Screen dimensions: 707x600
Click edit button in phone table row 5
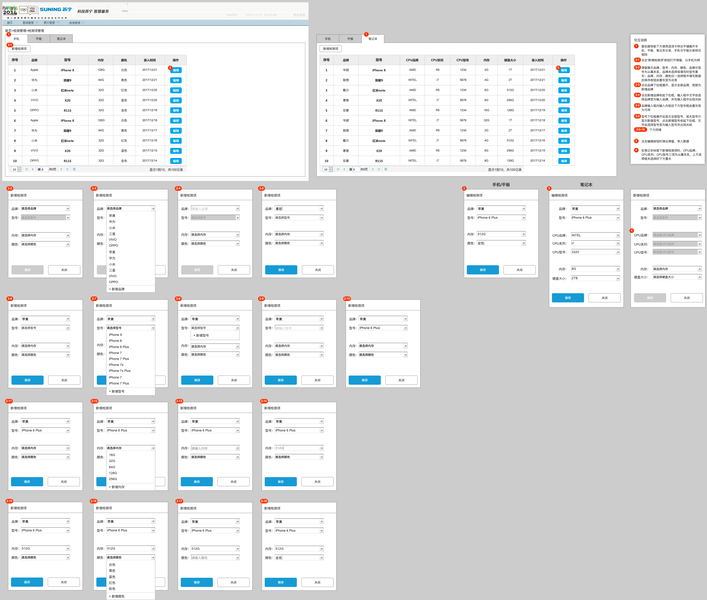point(176,110)
